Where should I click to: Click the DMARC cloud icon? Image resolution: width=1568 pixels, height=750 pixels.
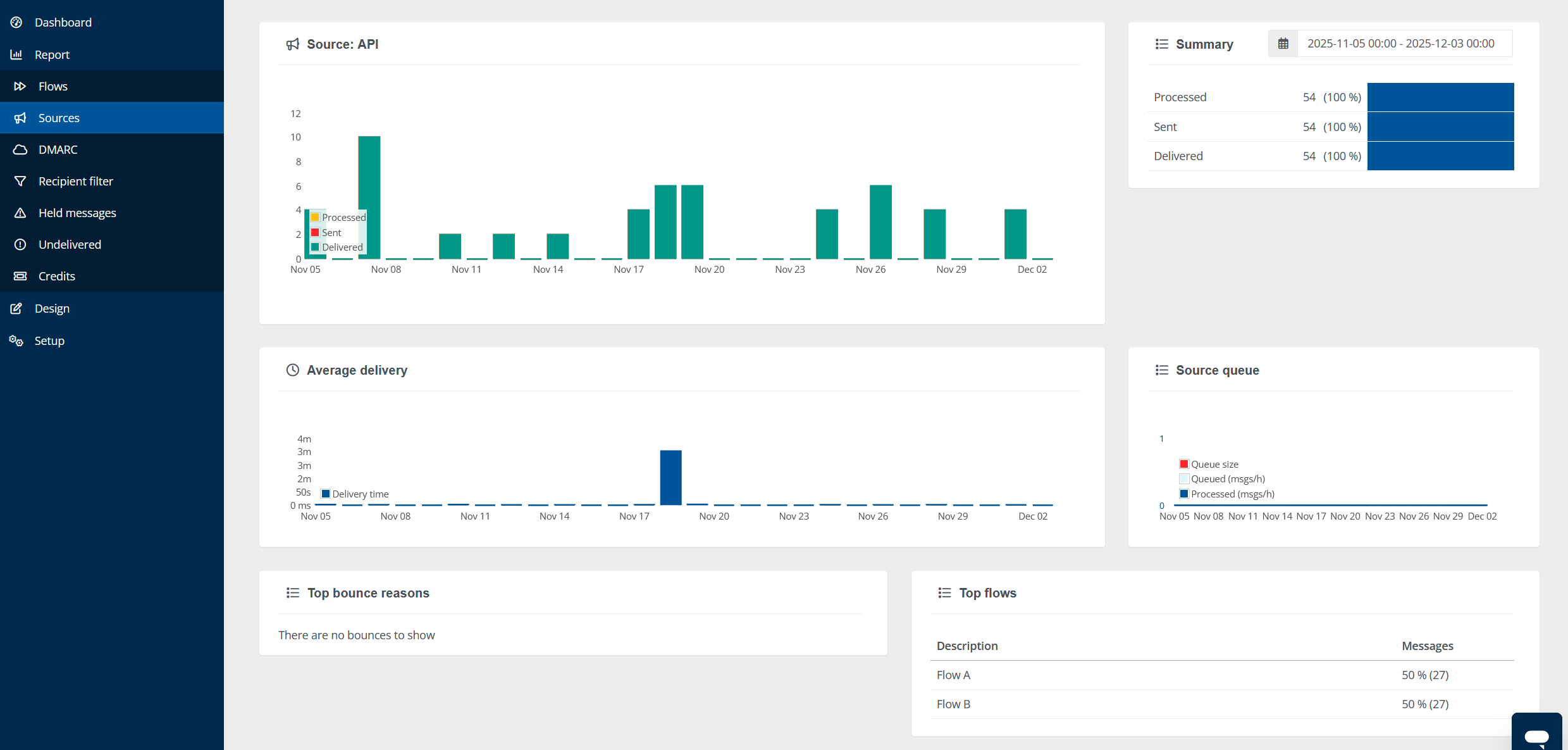click(20, 149)
